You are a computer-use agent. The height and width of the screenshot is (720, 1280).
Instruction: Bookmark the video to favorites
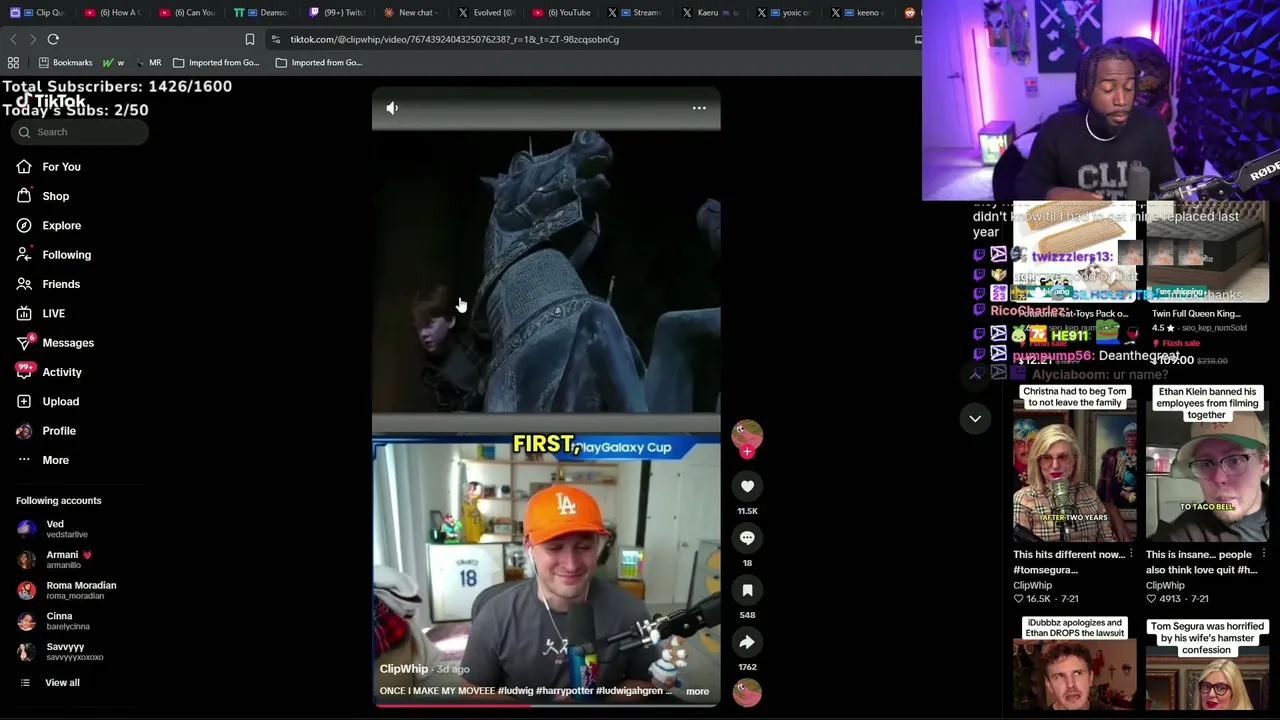(x=747, y=590)
